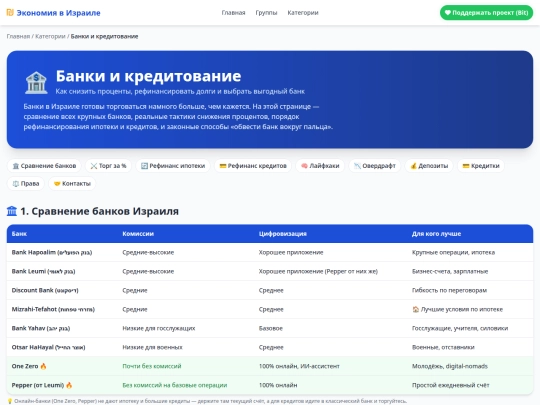Click Хорошее приложение (Pepper от них же) cell
The image size is (540, 405).
click(x=318, y=271)
